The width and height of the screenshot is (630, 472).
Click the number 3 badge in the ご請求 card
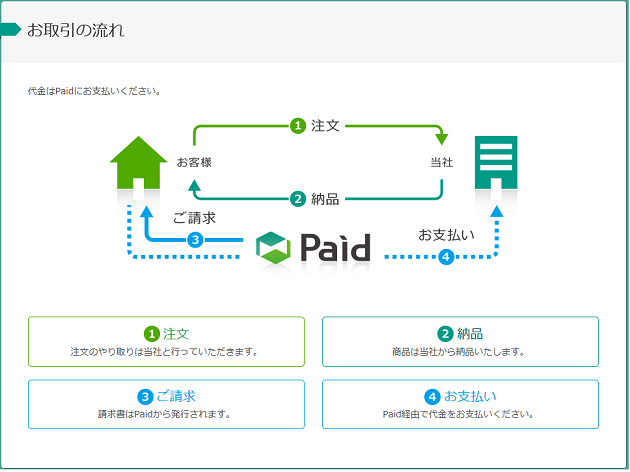(x=145, y=397)
